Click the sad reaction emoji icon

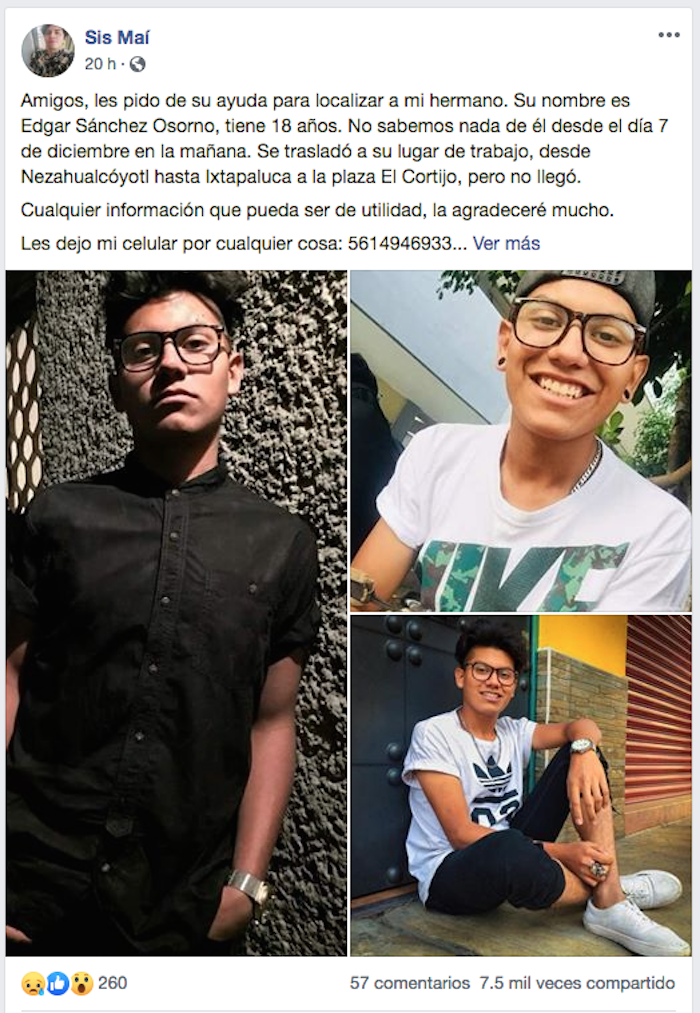tap(32, 983)
